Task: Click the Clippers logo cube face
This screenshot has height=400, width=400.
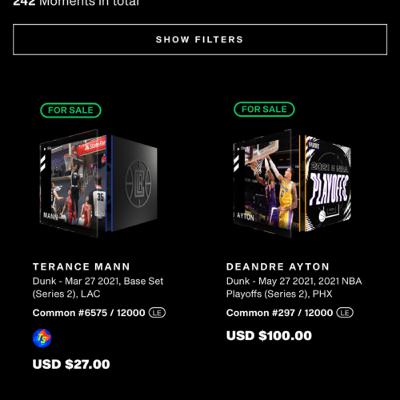Action: (134, 183)
